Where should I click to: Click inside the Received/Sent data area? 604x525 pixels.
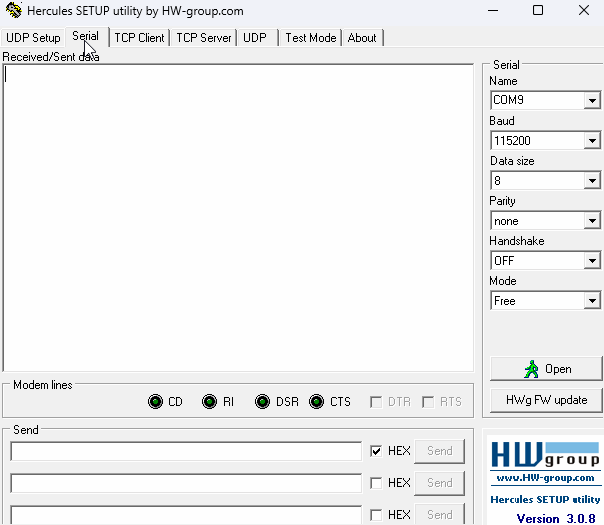tap(238, 217)
